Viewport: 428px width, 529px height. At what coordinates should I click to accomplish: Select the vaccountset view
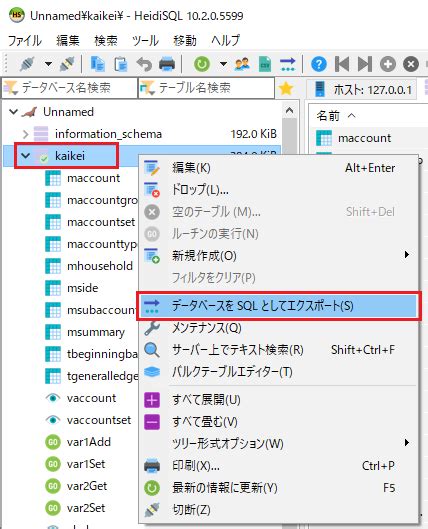pos(99,420)
